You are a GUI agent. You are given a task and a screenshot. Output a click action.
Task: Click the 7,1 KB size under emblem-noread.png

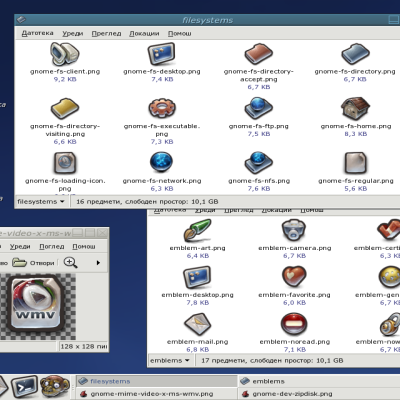(x=294, y=349)
